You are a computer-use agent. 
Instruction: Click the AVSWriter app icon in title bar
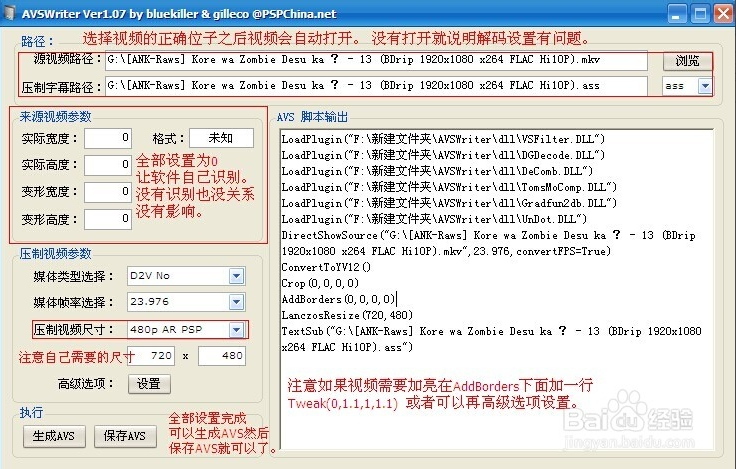tap(9, 13)
